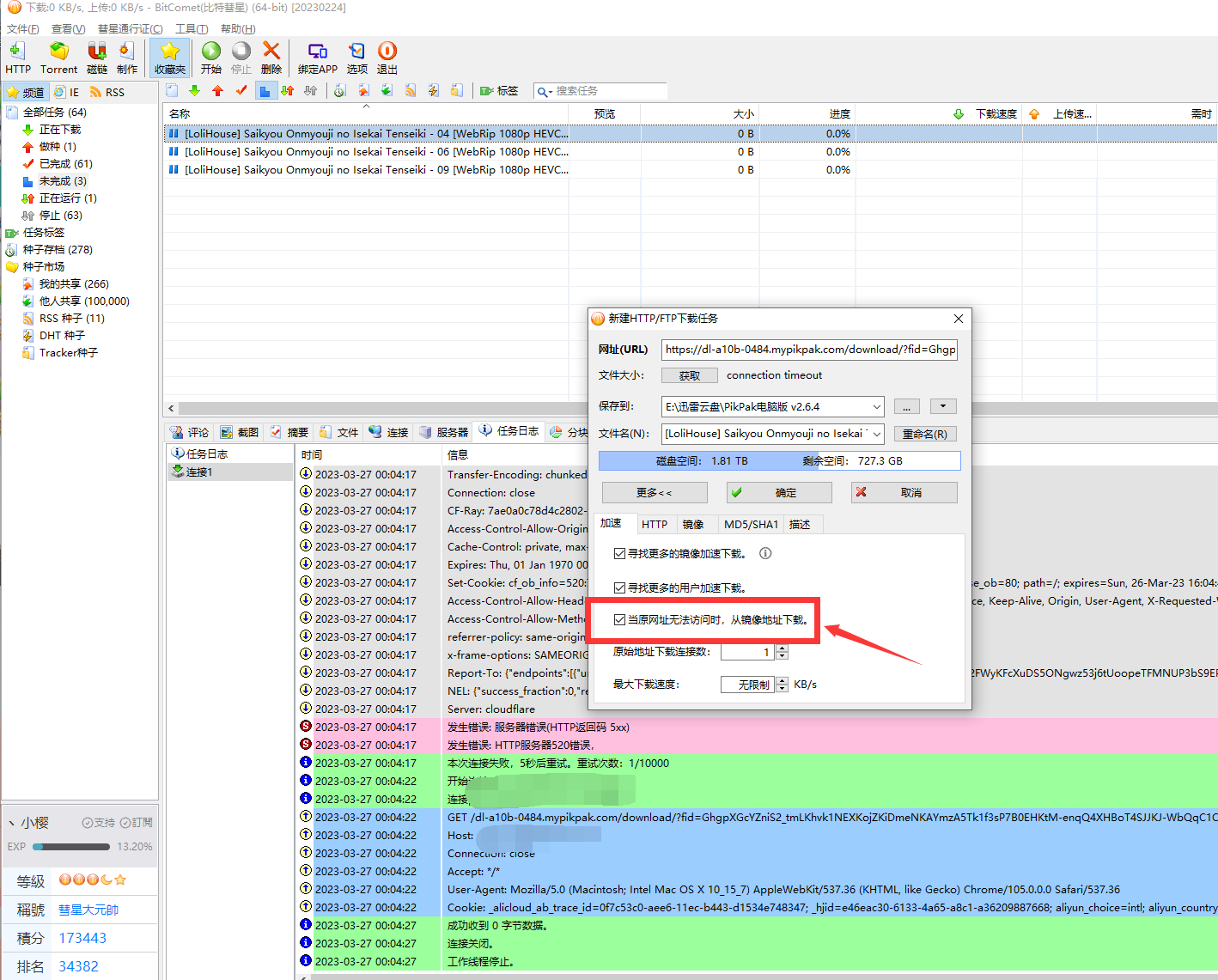Click the 网址(URL) input field

(809, 350)
